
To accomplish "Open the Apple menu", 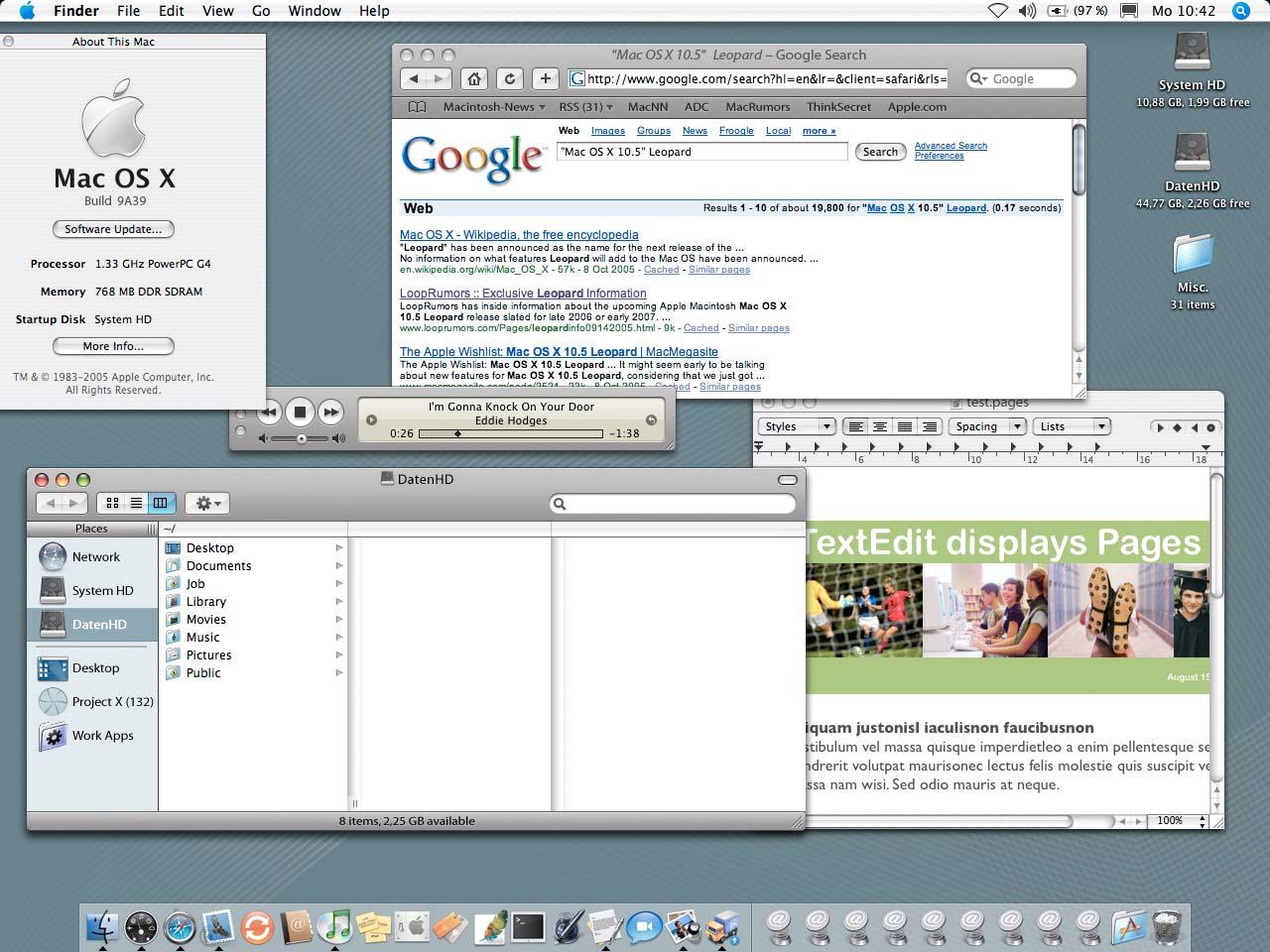I will pos(27,11).
